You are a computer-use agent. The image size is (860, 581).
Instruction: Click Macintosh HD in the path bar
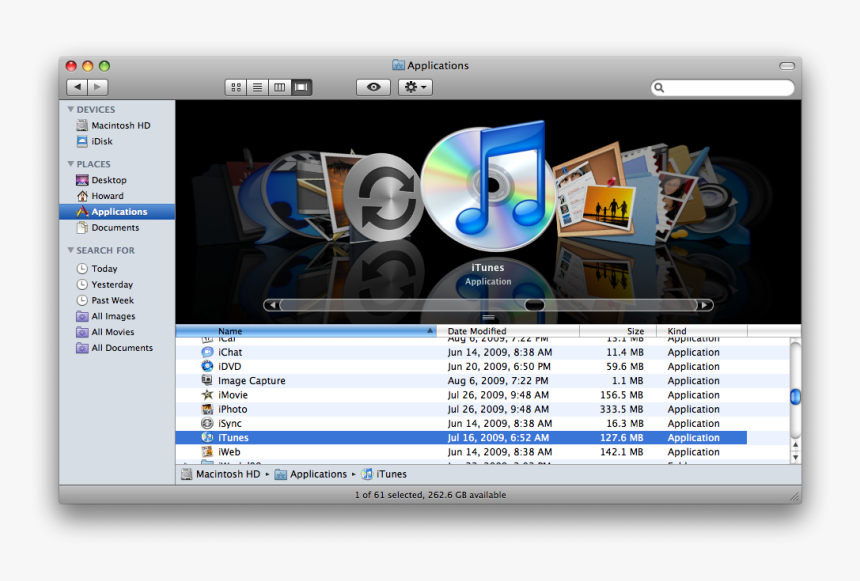point(227,474)
